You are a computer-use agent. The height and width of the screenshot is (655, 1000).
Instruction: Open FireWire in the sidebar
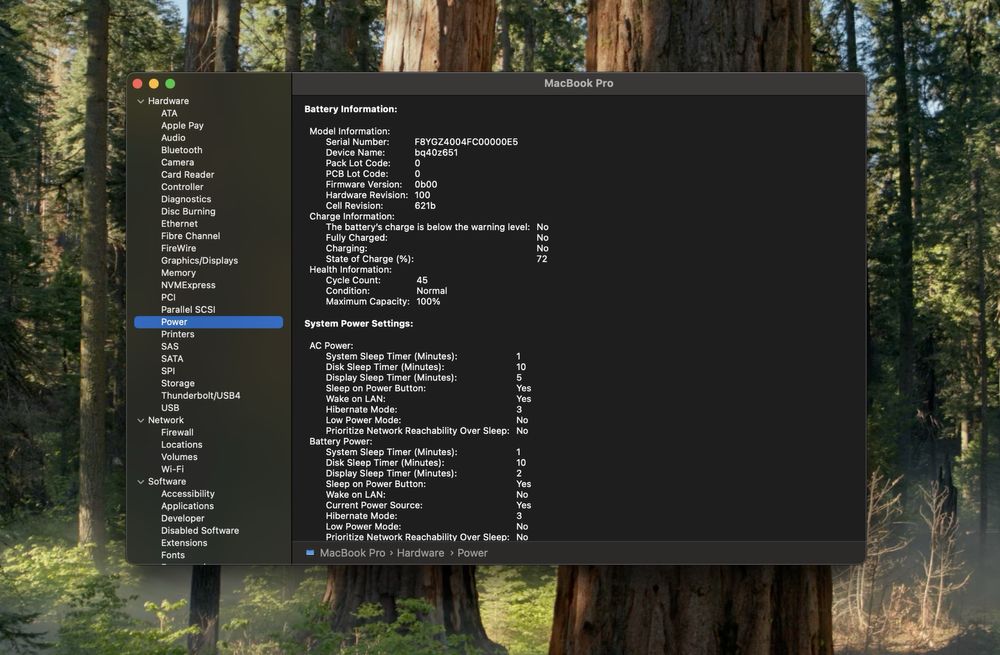pos(179,248)
